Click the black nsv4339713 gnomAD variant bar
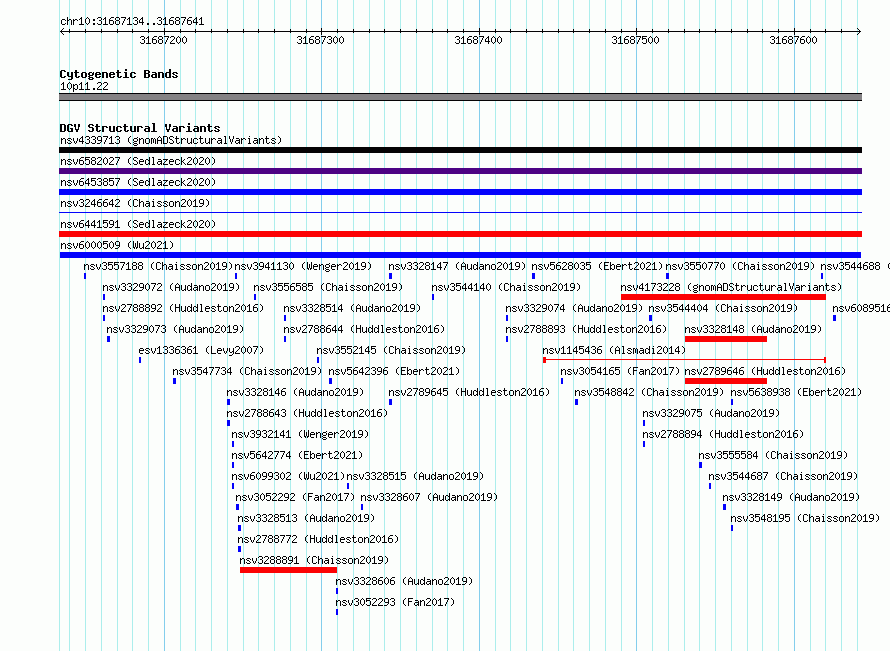Screen dimensions: 890x651 (x=460, y=150)
